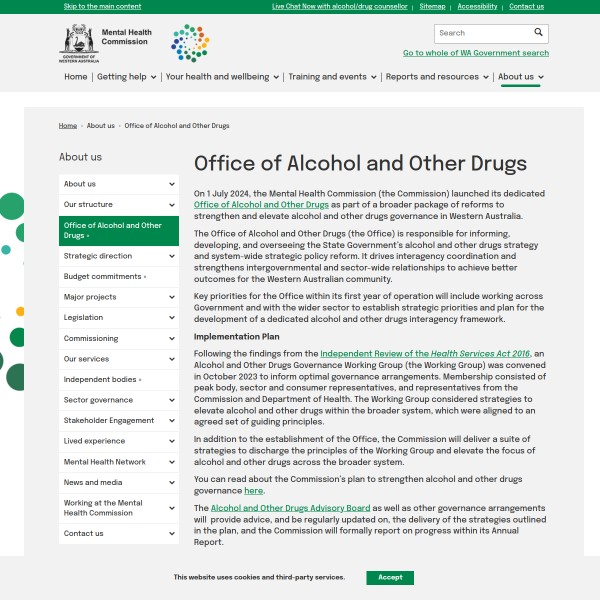
Task: Go to Home in main navigation
Action: coord(75,77)
